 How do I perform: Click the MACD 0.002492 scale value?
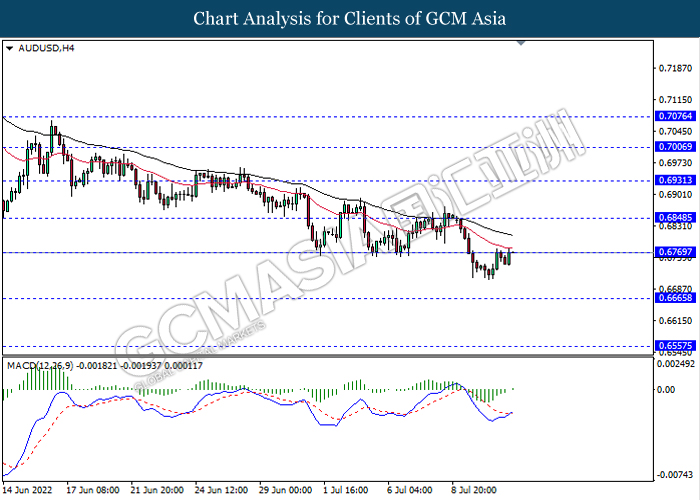pos(675,363)
